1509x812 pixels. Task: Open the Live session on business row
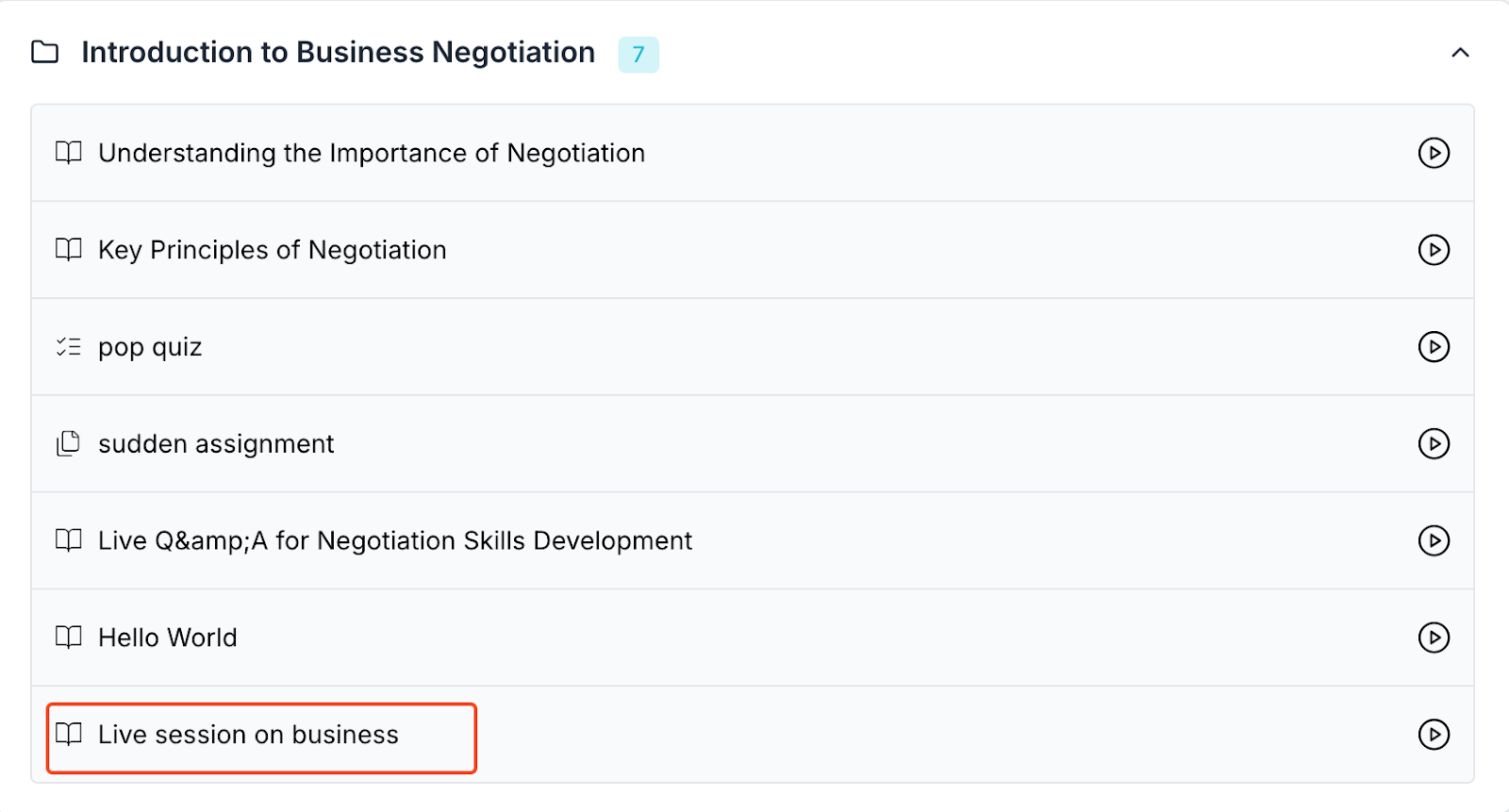tap(247, 735)
